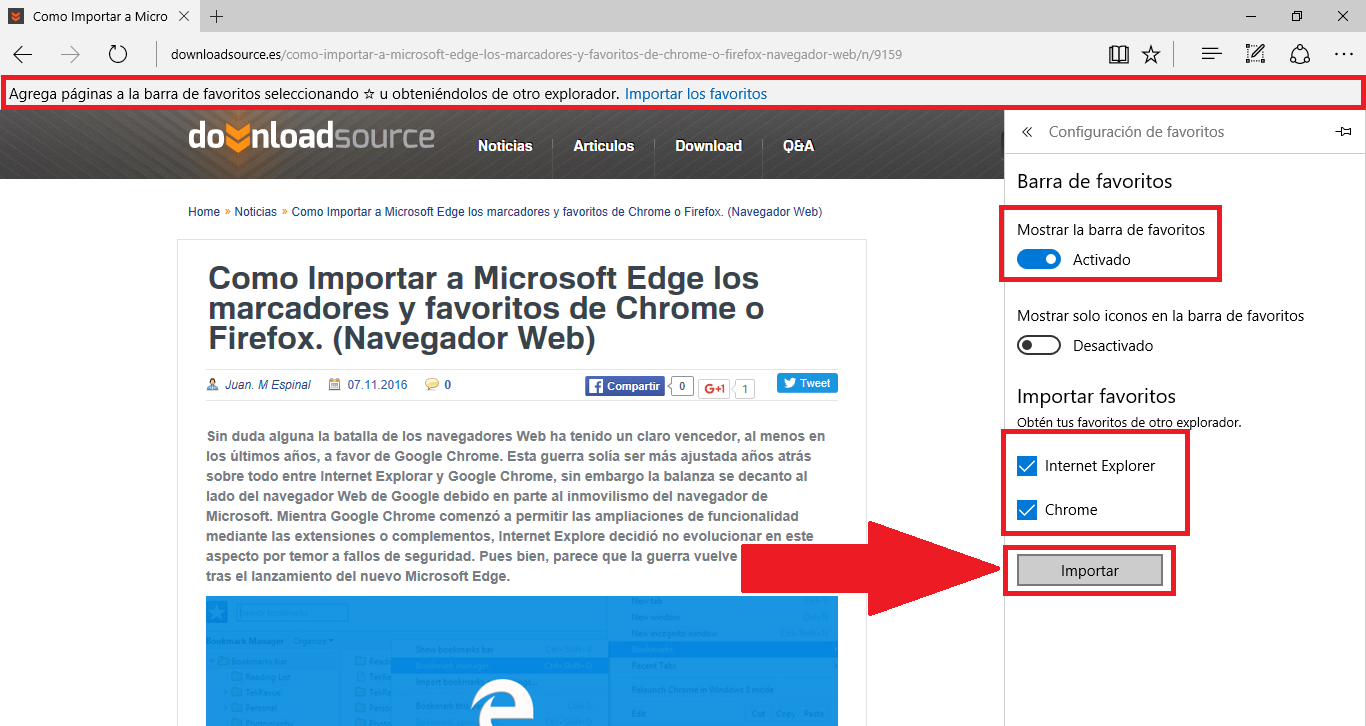Click the Barra de favoritos heading
Viewport: 1366px width, 726px height.
tap(1094, 181)
